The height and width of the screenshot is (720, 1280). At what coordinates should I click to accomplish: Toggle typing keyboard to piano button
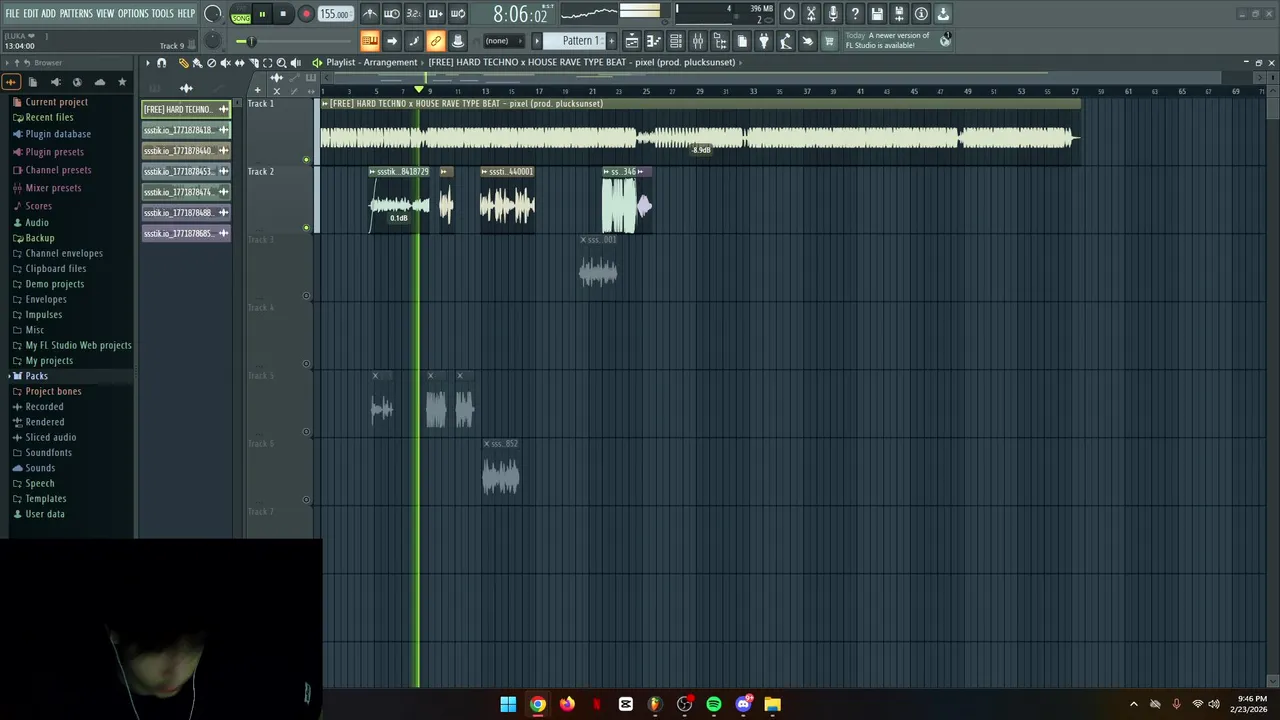pyautogui.click(x=370, y=41)
